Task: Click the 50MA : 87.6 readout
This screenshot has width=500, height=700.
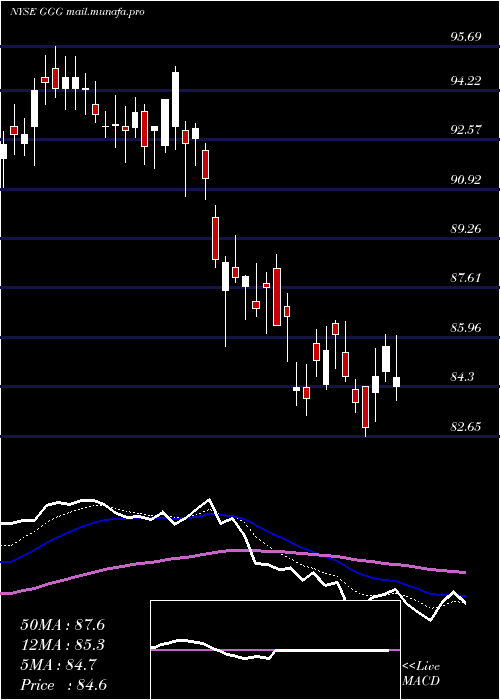Action: point(62,625)
